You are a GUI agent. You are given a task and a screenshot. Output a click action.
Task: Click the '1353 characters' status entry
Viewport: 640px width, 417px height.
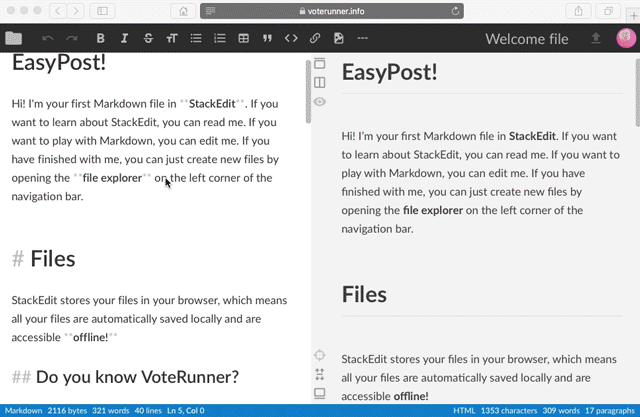509,410
